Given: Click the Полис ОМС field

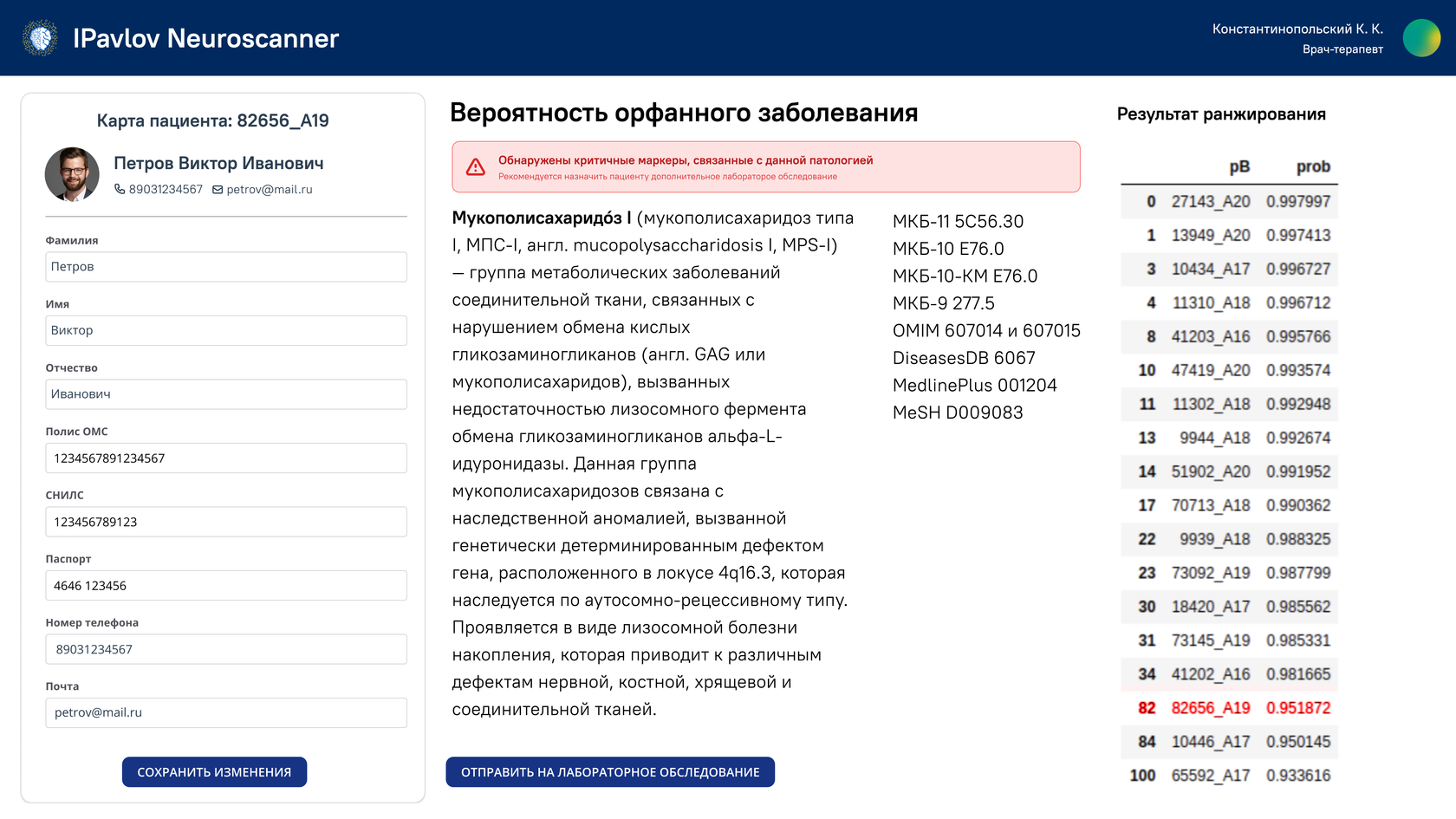Looking at the screenshot, I should pos(225,458).
